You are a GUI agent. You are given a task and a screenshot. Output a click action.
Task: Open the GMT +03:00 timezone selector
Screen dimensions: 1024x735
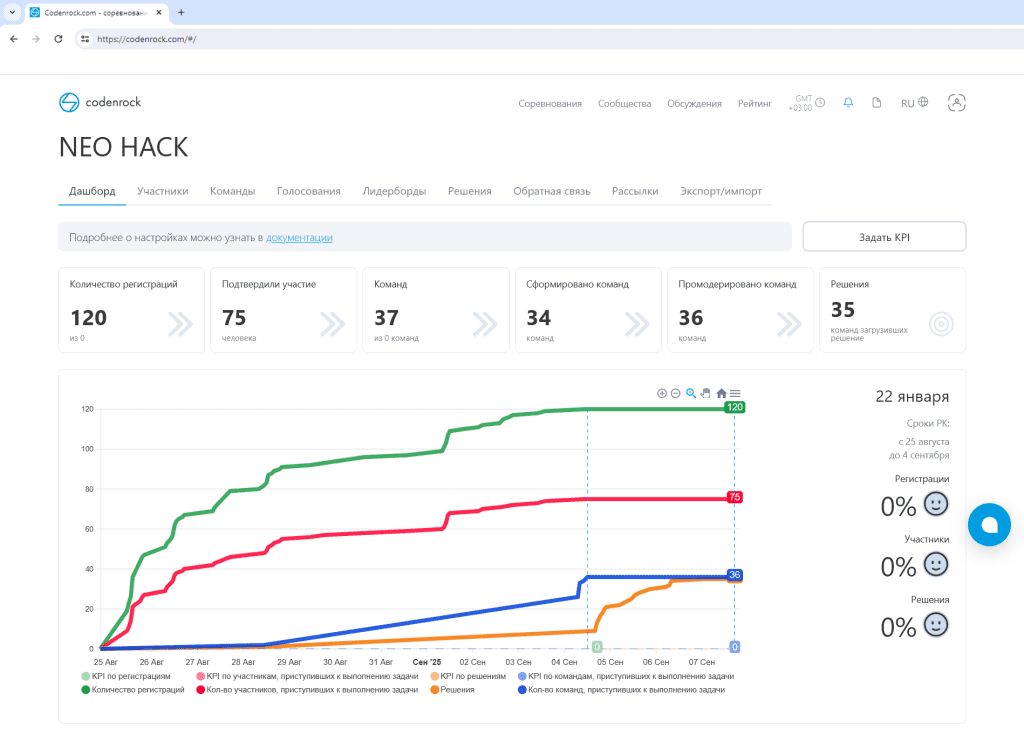tap(809, 103)
